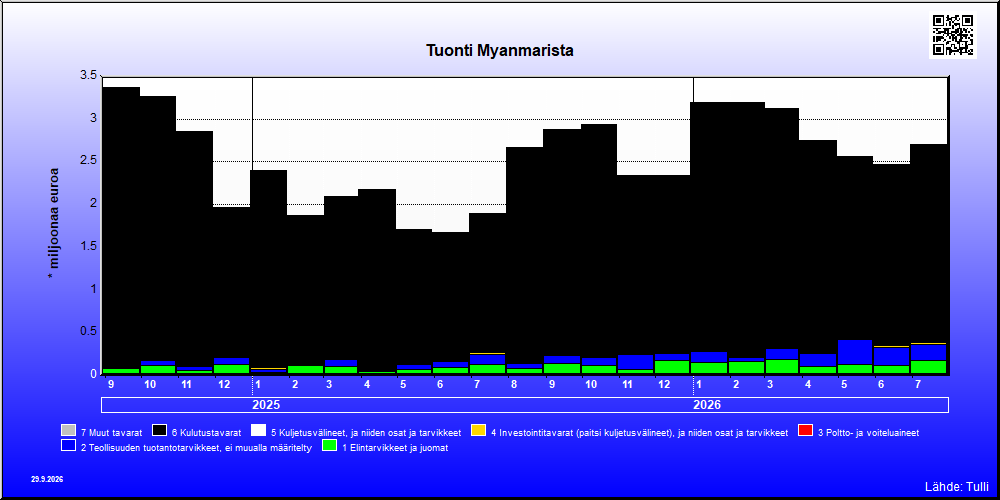Screen dimensions: 1000x500
Task: Click the chart title 'Tuonti Myanmarista'
Action: tap(499, 50)
